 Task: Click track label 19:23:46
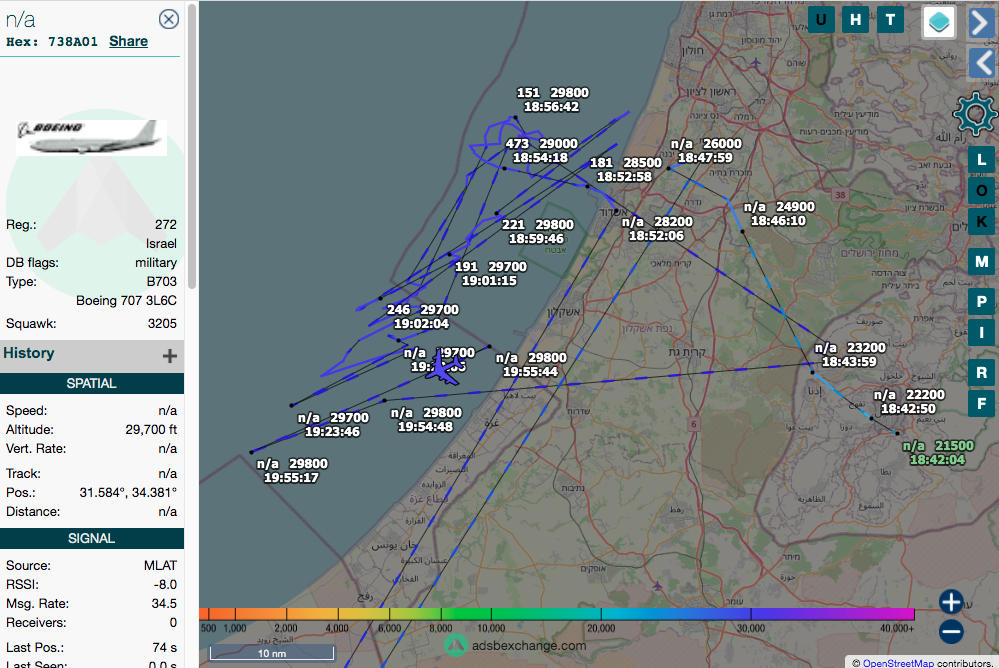click(333, 432)
